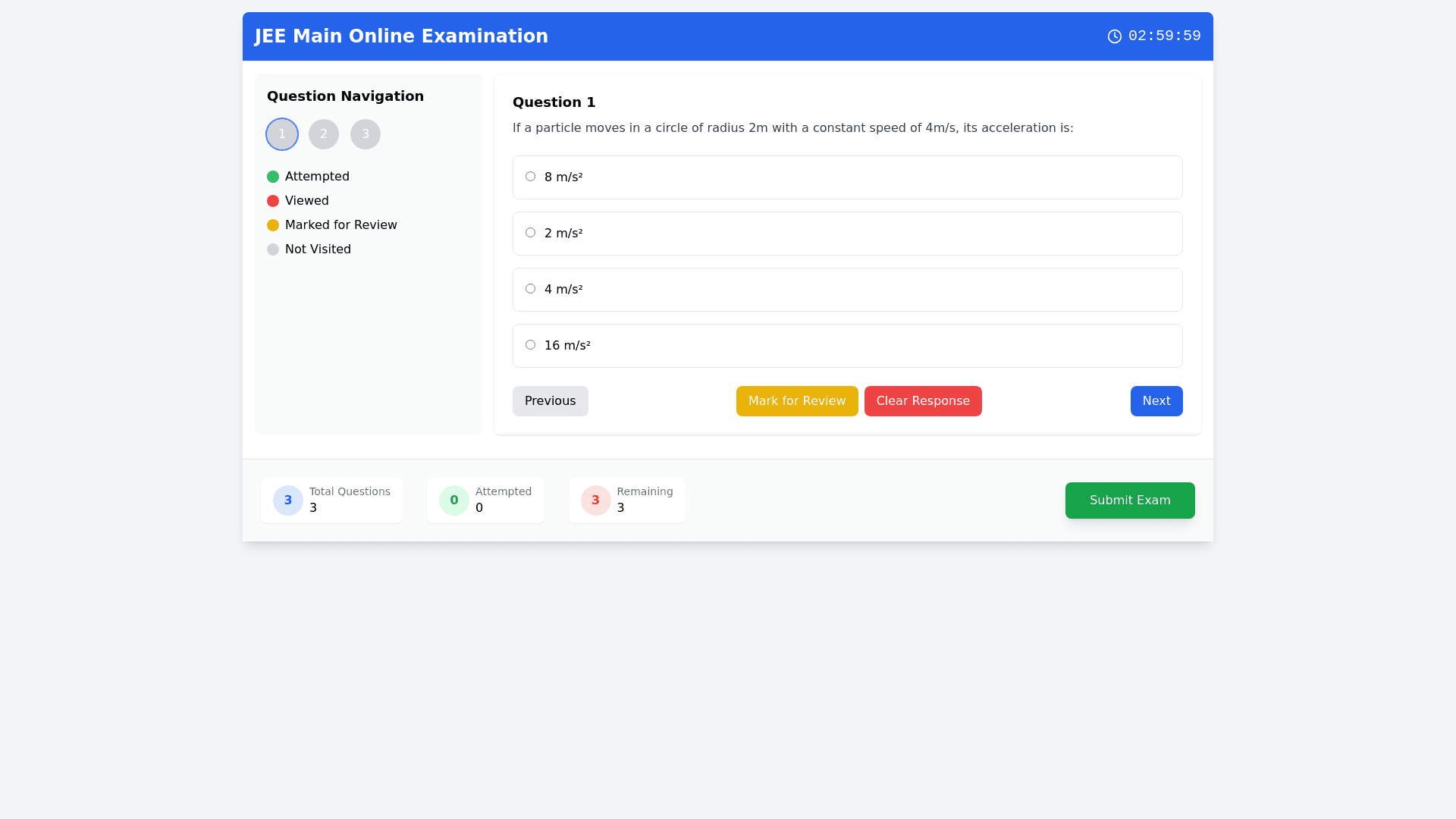Click the red Viewed legend dot
The image size is (1456, 819).
click(273, 201)
